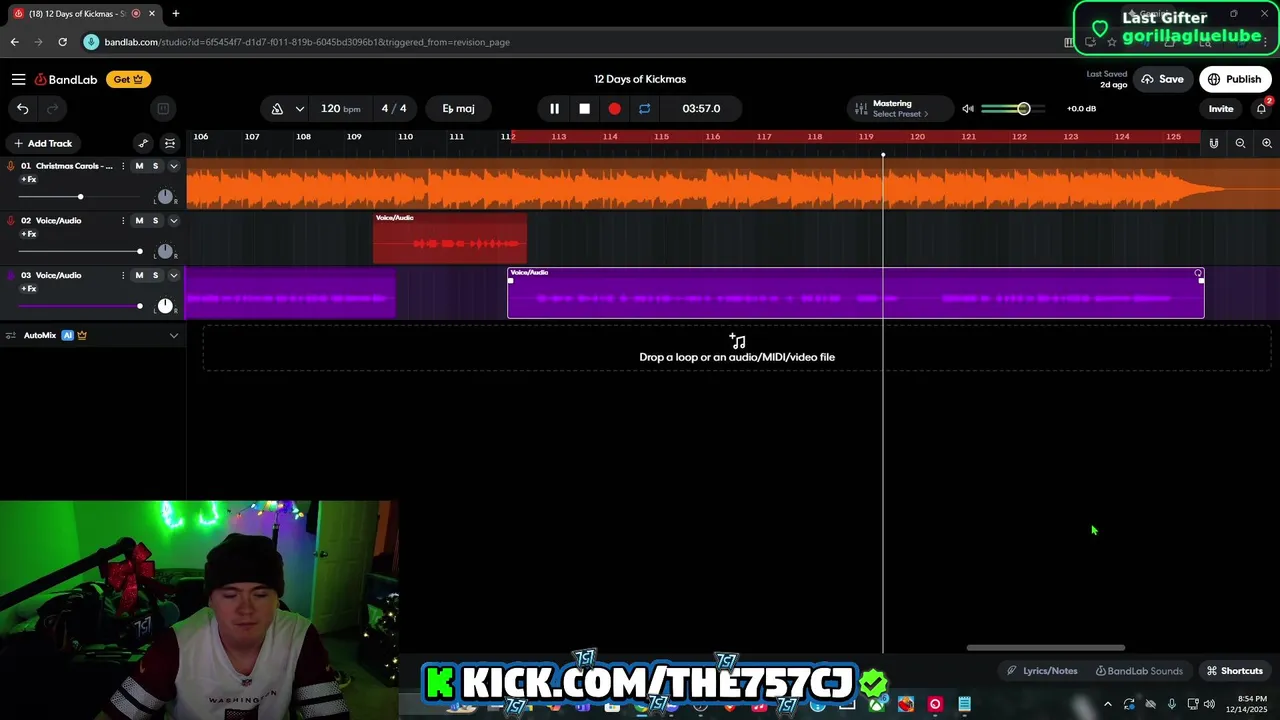1280x720 pixels.
Task: Click the master volume slider handle
Action: [x=1023, y=108]
